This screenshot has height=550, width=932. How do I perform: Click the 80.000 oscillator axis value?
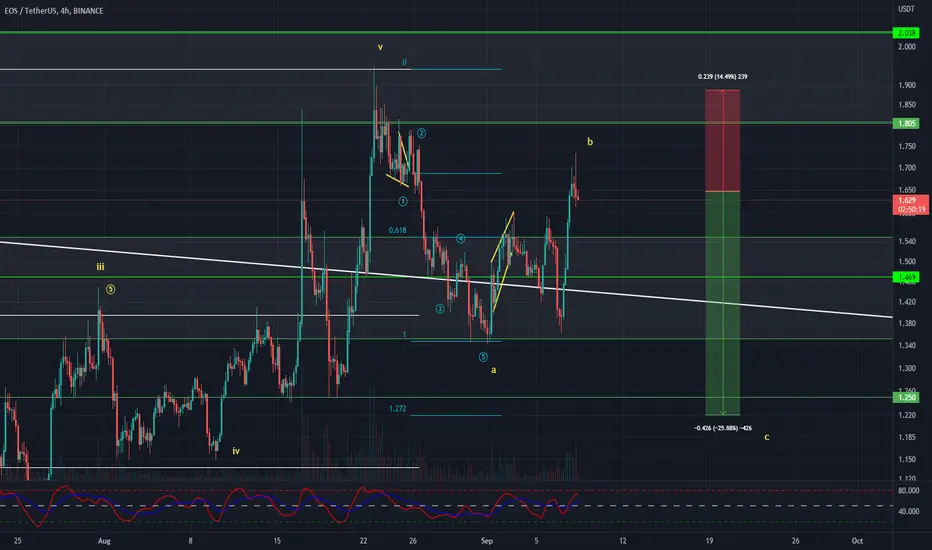pyautogui.click(x=909, y=491)
